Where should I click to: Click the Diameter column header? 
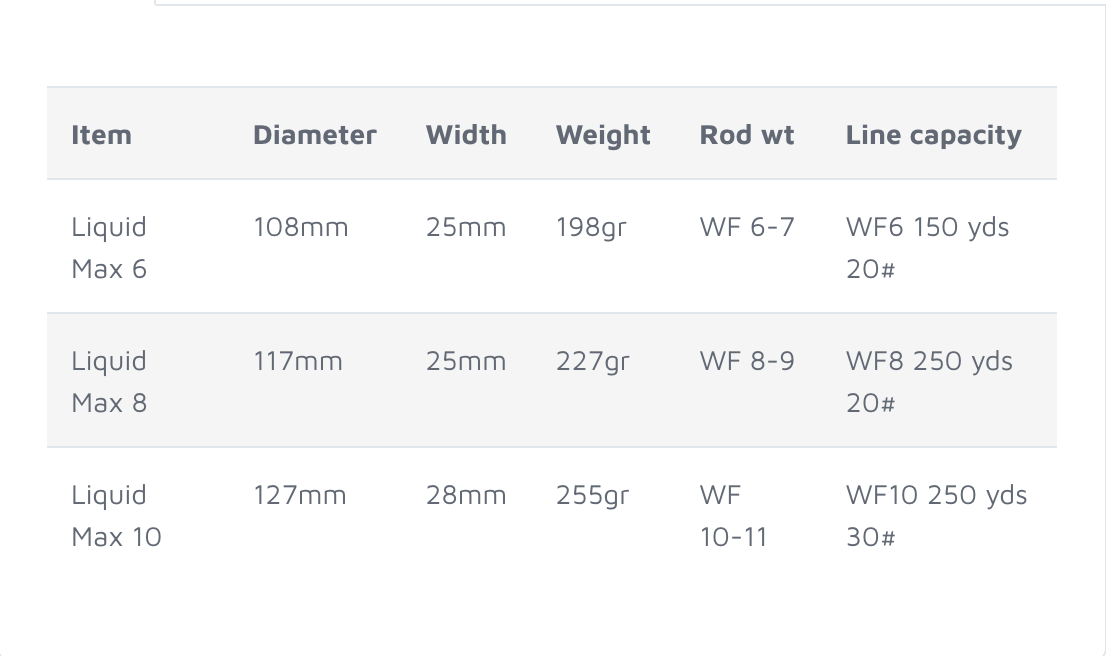pyautogui.click(x=315, y=135)
